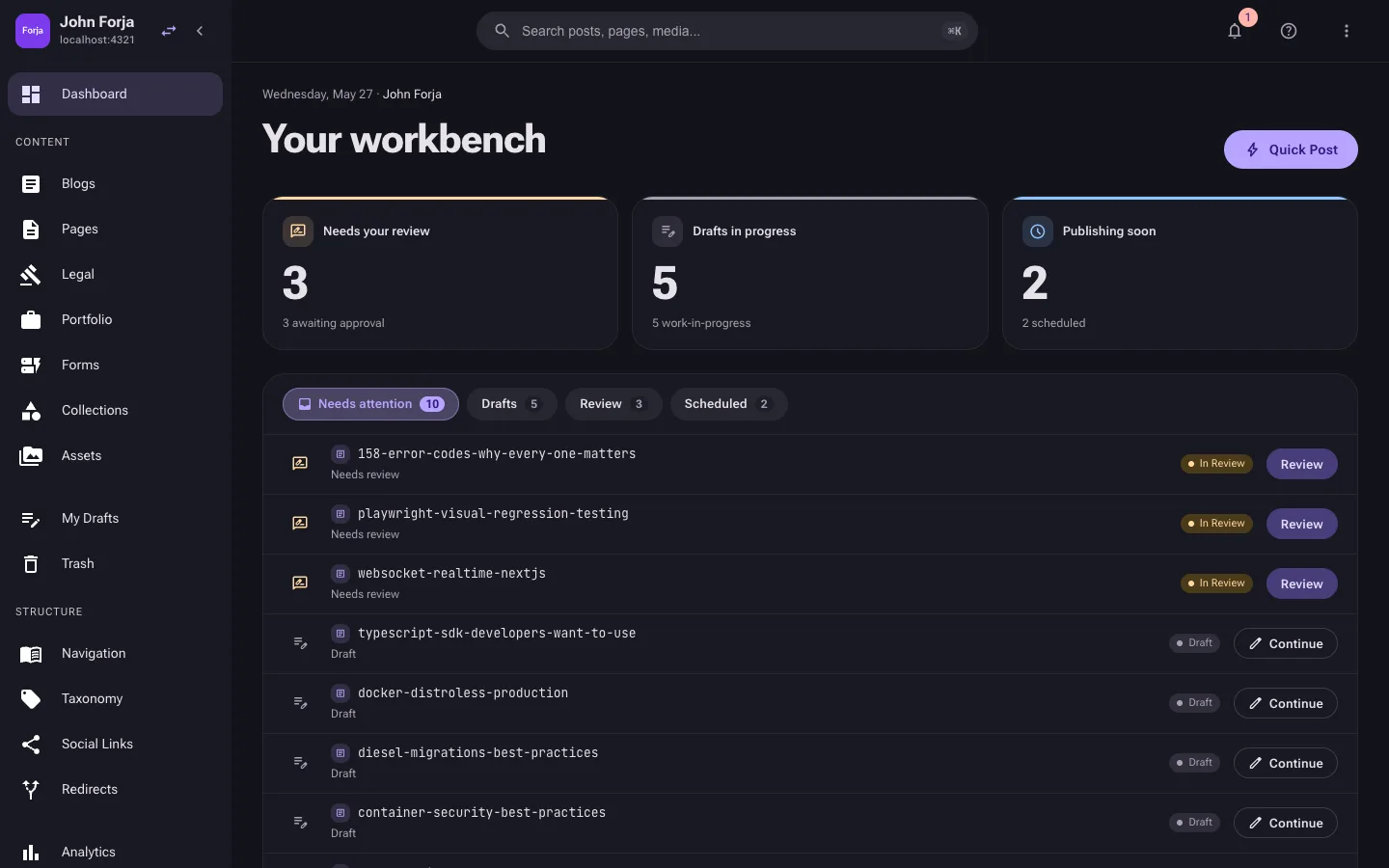Open Redirects settings

(x=115, y=789)
